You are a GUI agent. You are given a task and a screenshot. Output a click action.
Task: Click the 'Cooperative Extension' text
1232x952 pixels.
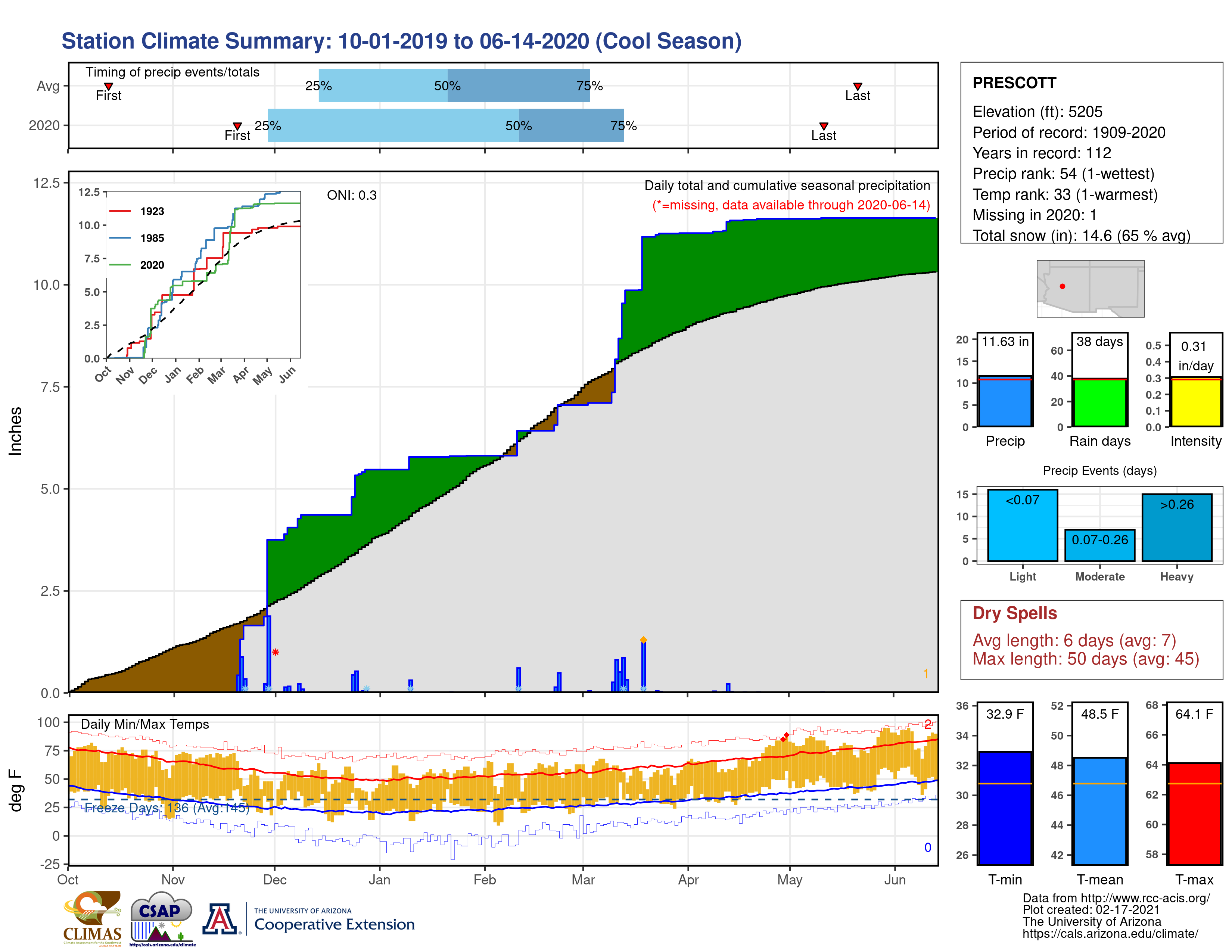point(335,924)
